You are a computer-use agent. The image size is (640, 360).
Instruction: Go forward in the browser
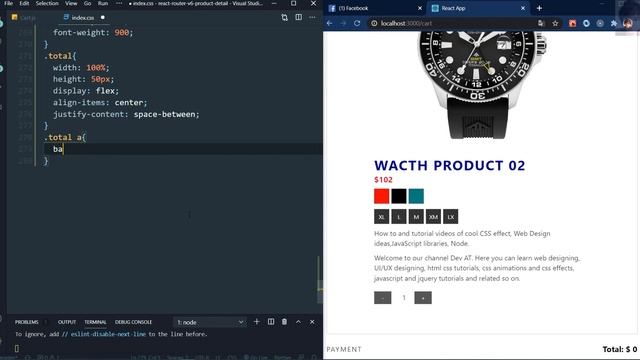coord(343,23)
